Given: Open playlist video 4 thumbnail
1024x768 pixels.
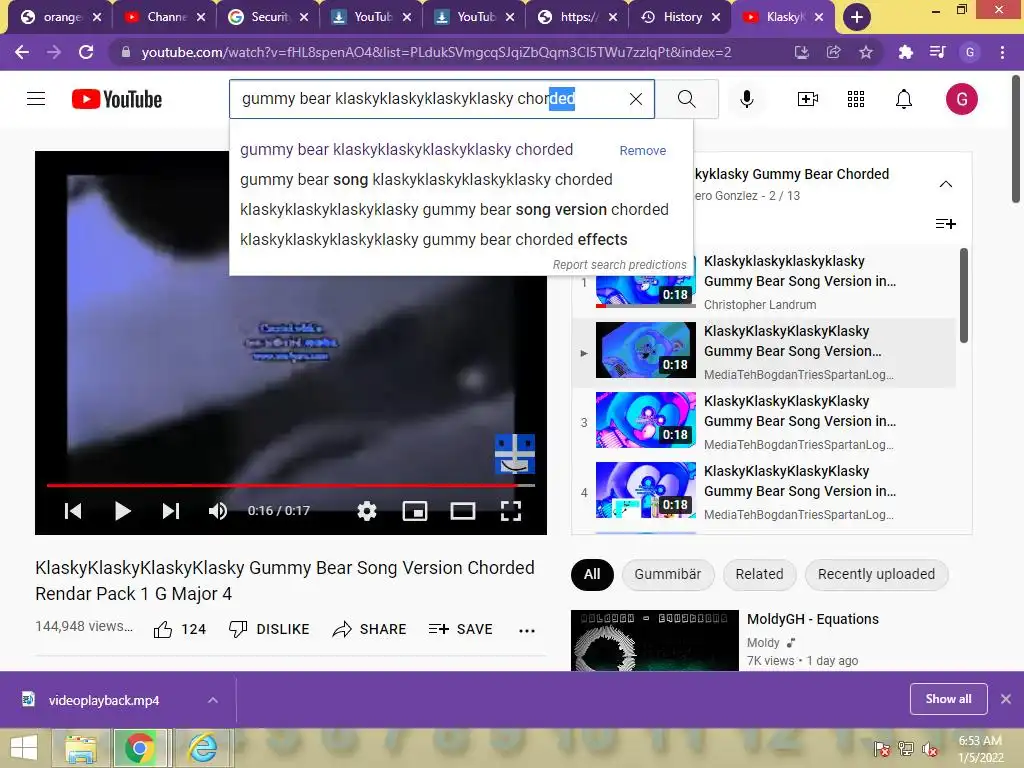Looking at the screenshot, I should [645, 490].
